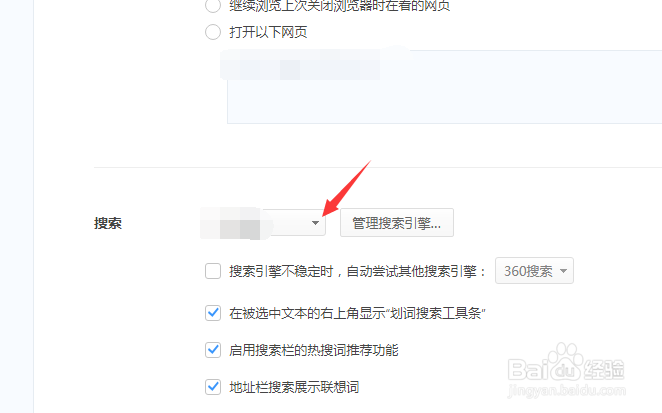Click the "打开以下网页" label text
The height and width of the screenshot is (413, 662).
click(268, 32)
